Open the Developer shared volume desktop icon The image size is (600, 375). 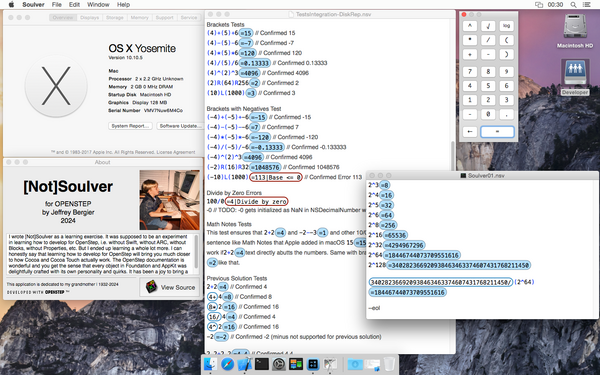pos(575,77)
